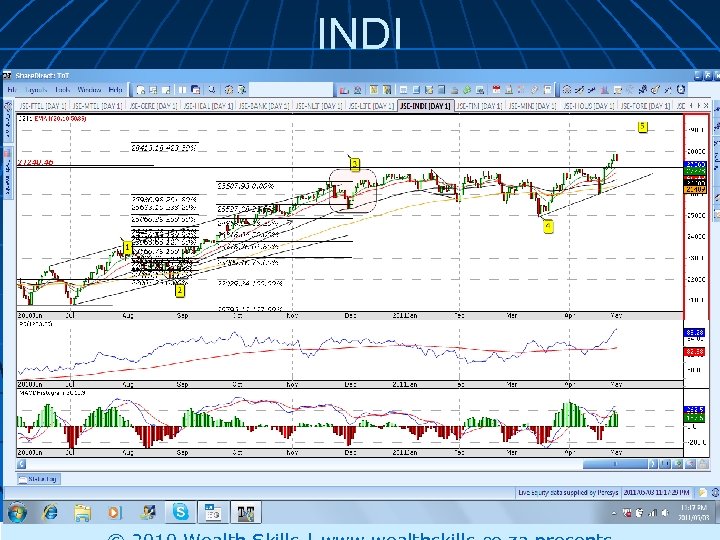The image size is (720, 540).
Task: Click the gear settings toolbar icon
Action: (228, 90)
